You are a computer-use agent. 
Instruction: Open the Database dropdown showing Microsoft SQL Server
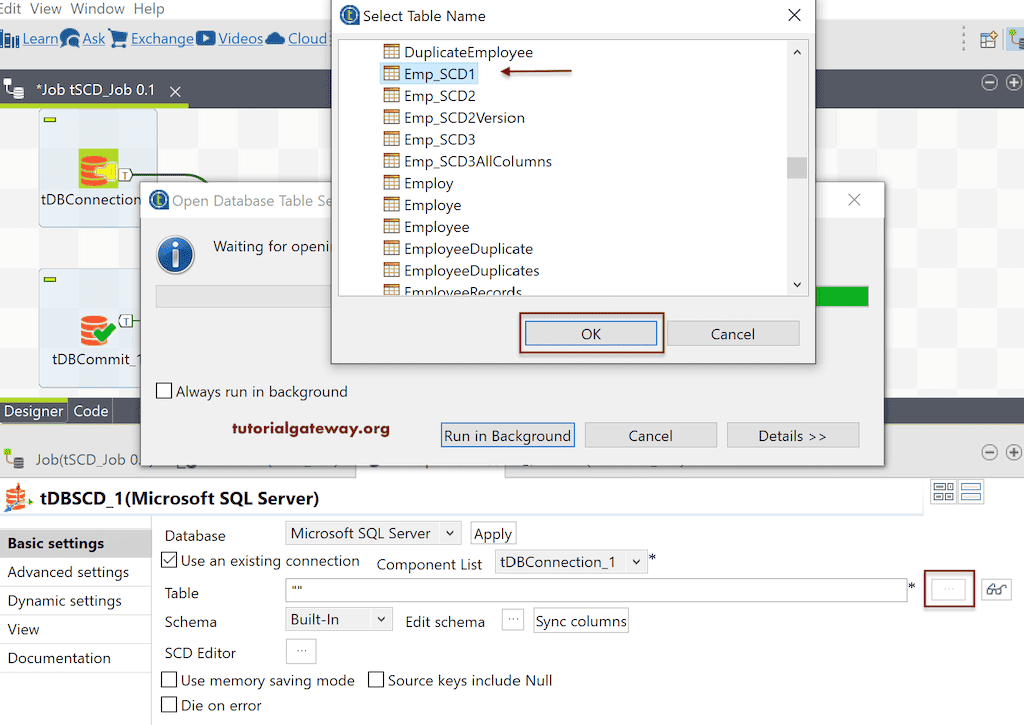[x=372, y=533]
